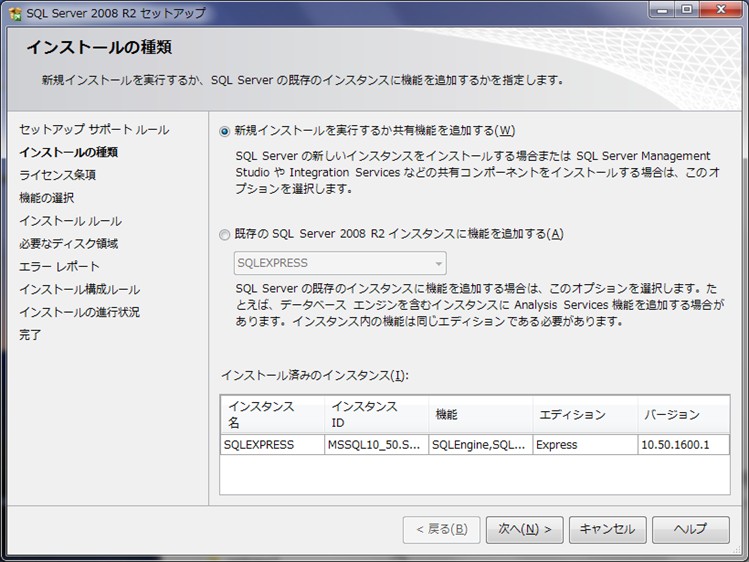Click the エディション column header
749x562 pixels.
click(x=585, y=414)
